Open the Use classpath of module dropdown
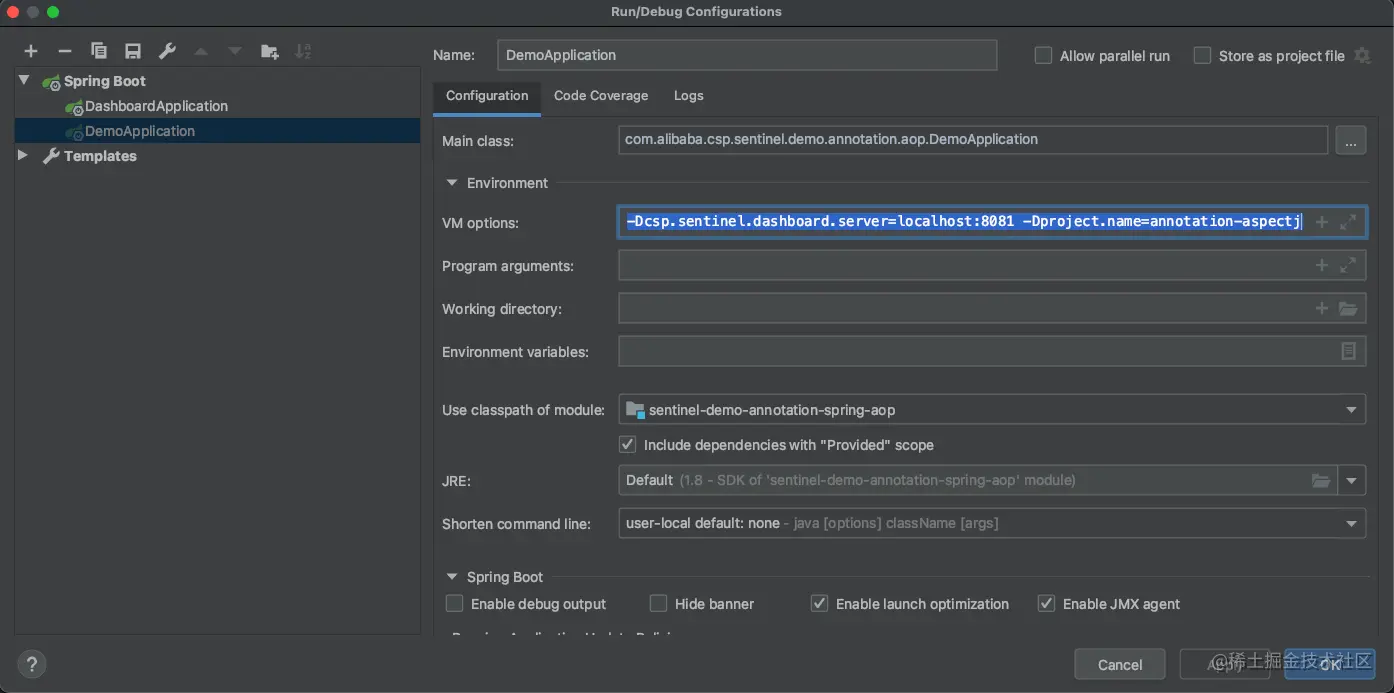The image size is (1394, 693). coord(1351,409)
